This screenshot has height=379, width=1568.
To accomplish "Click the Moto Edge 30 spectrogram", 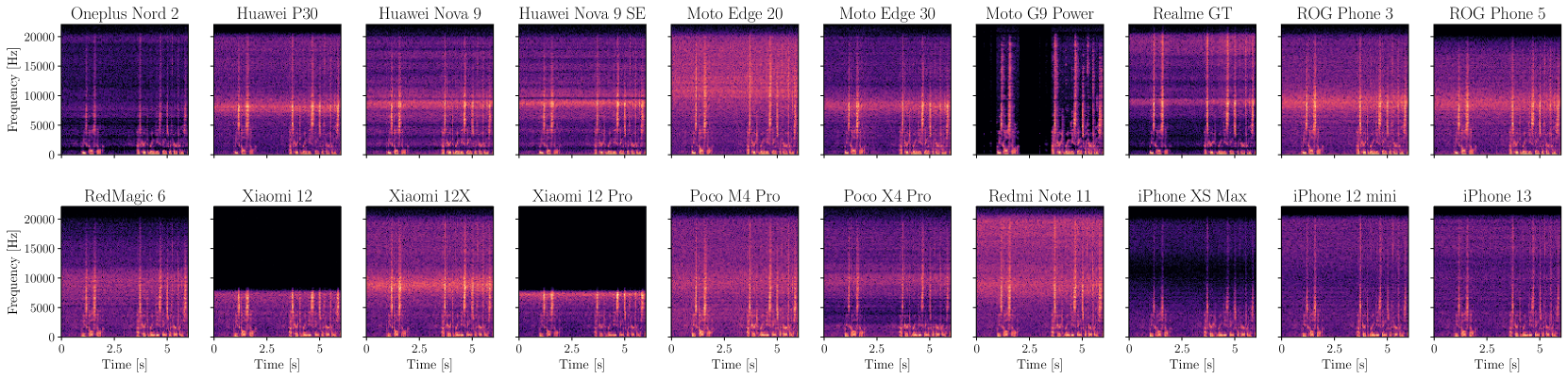I will pyautogui.click(x=887, y=90).
